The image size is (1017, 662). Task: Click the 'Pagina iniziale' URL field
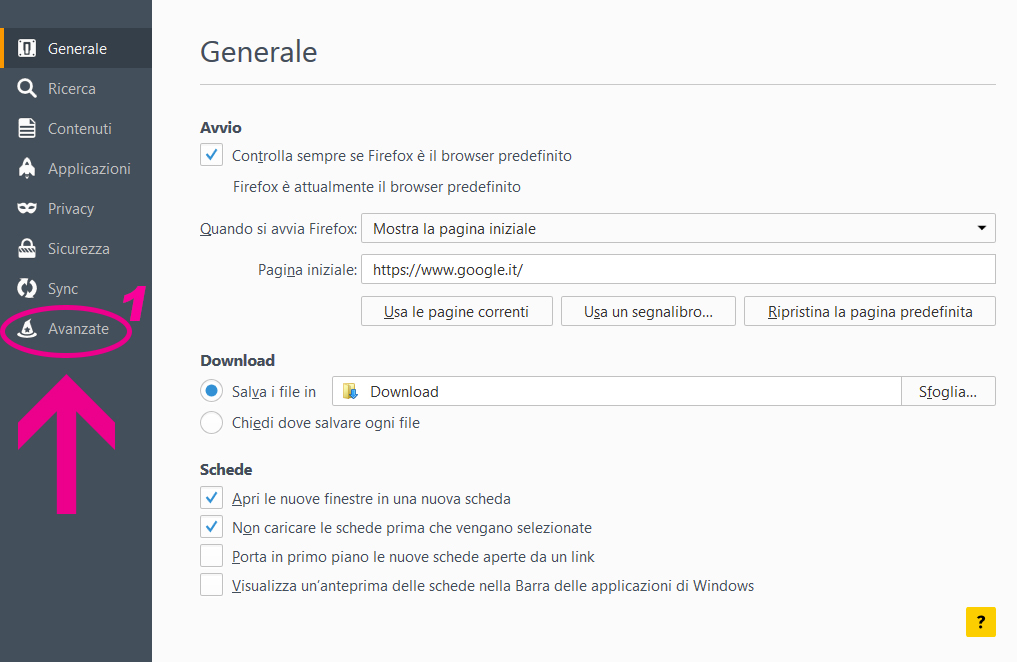point(678,269)
